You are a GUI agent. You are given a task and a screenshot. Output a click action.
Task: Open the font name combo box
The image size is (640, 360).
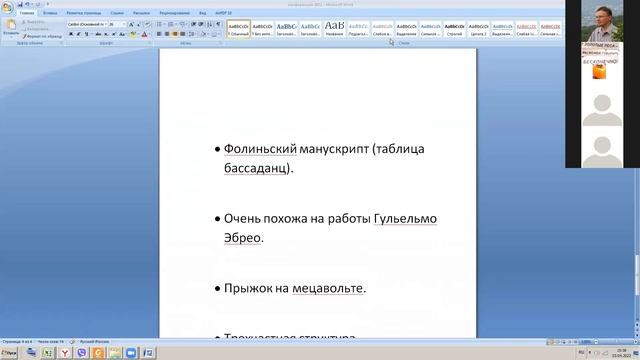coord(87,24)
